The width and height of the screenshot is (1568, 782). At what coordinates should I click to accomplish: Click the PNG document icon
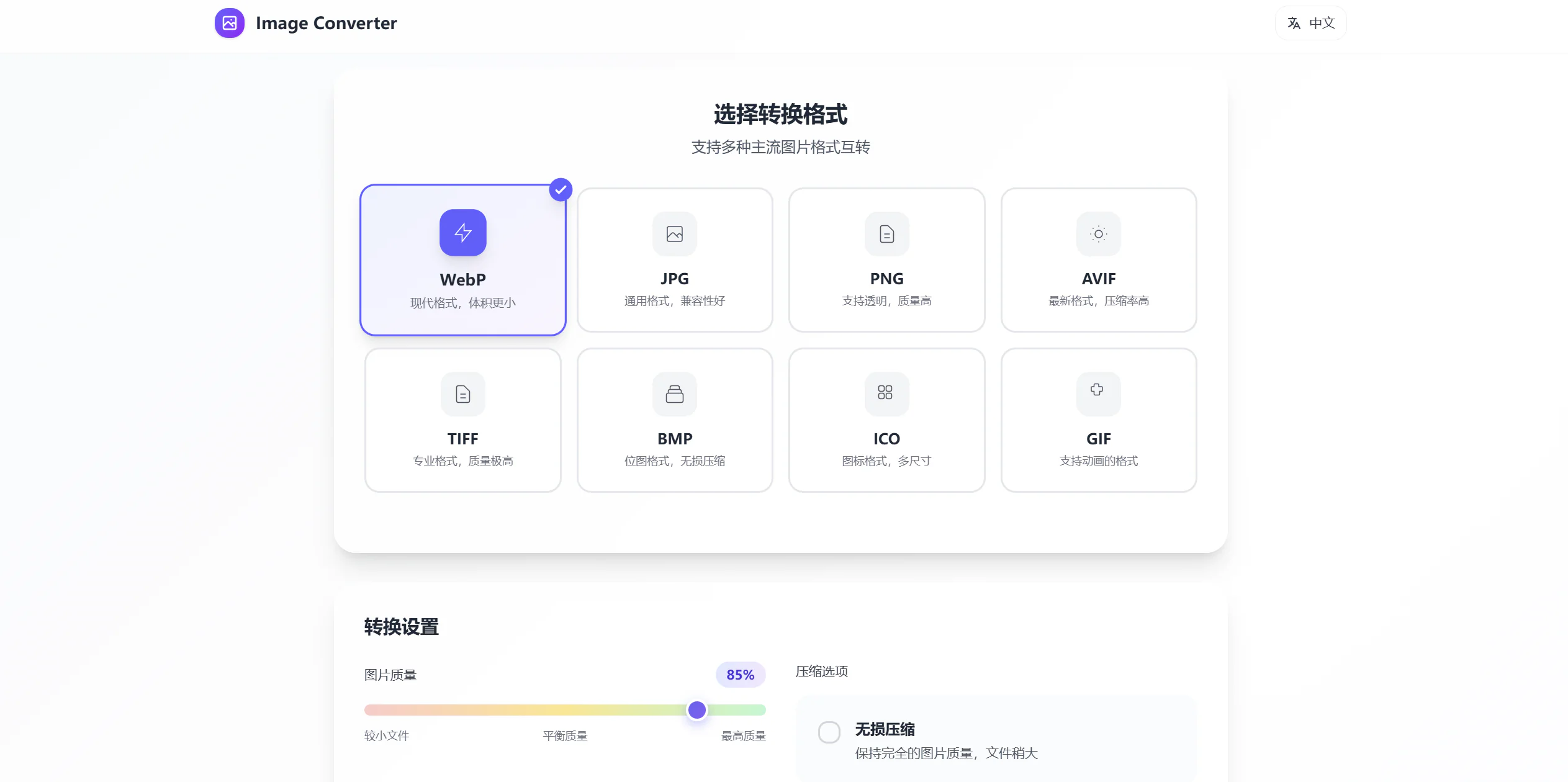pyautogui.click(x=886, y=234)
